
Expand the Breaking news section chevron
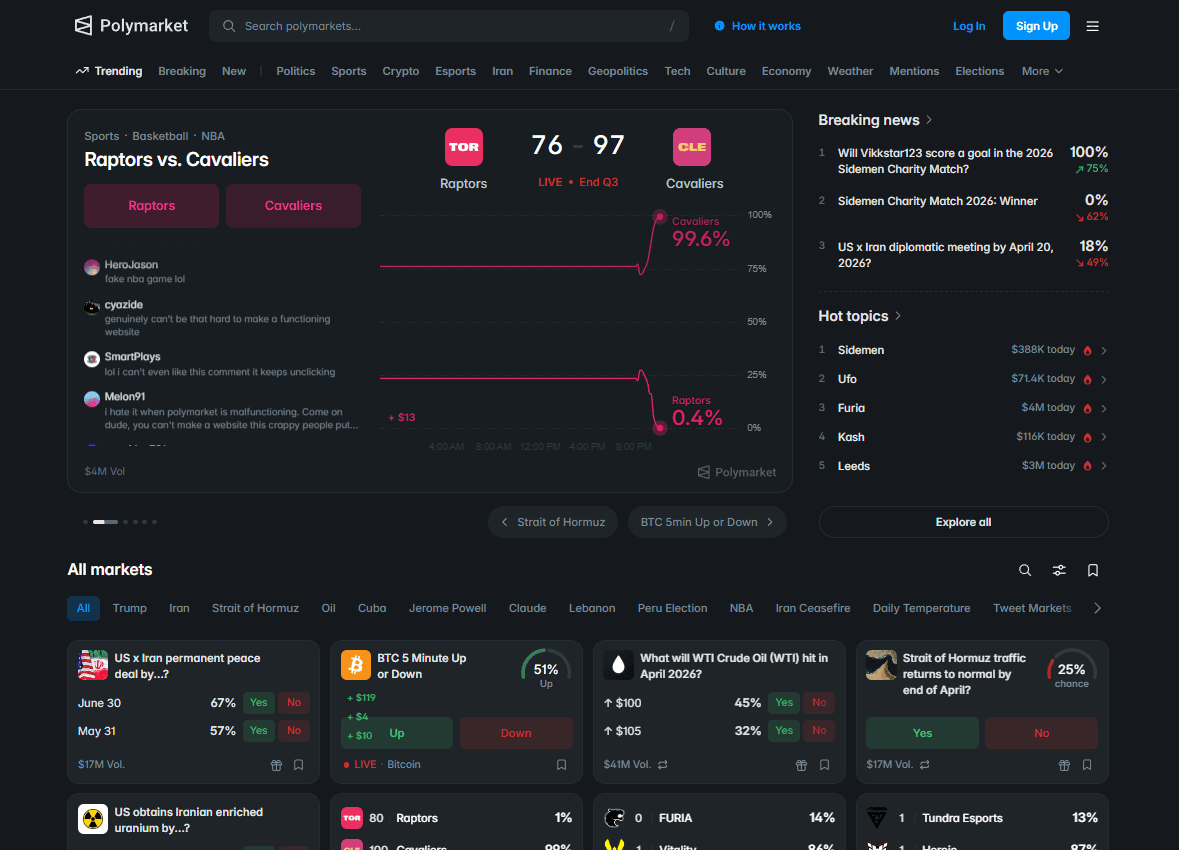[x=929, y=120]
